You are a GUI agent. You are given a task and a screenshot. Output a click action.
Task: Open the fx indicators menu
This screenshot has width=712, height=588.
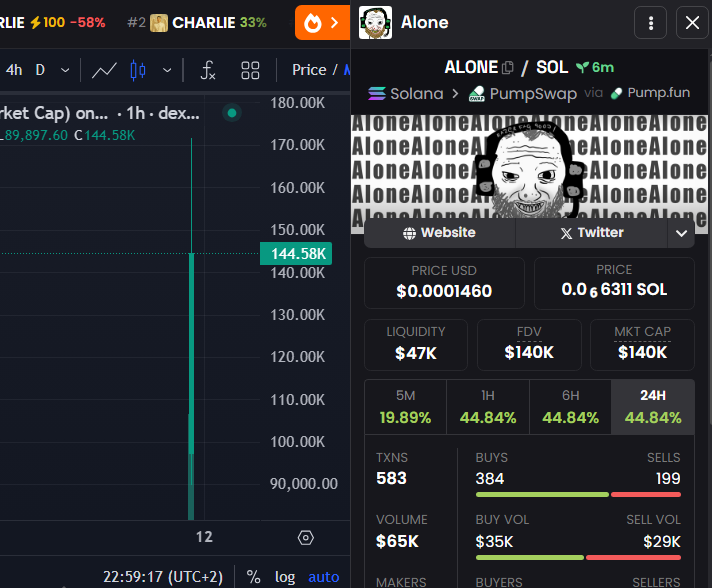pyautogui.click(x=208, y=70)
